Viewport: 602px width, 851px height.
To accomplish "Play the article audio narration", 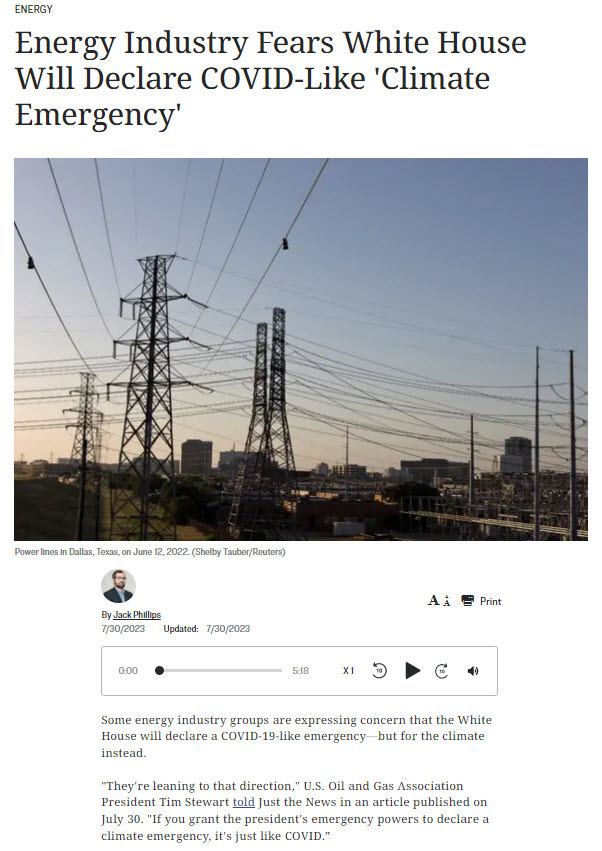I will click(x=413, y=671).
